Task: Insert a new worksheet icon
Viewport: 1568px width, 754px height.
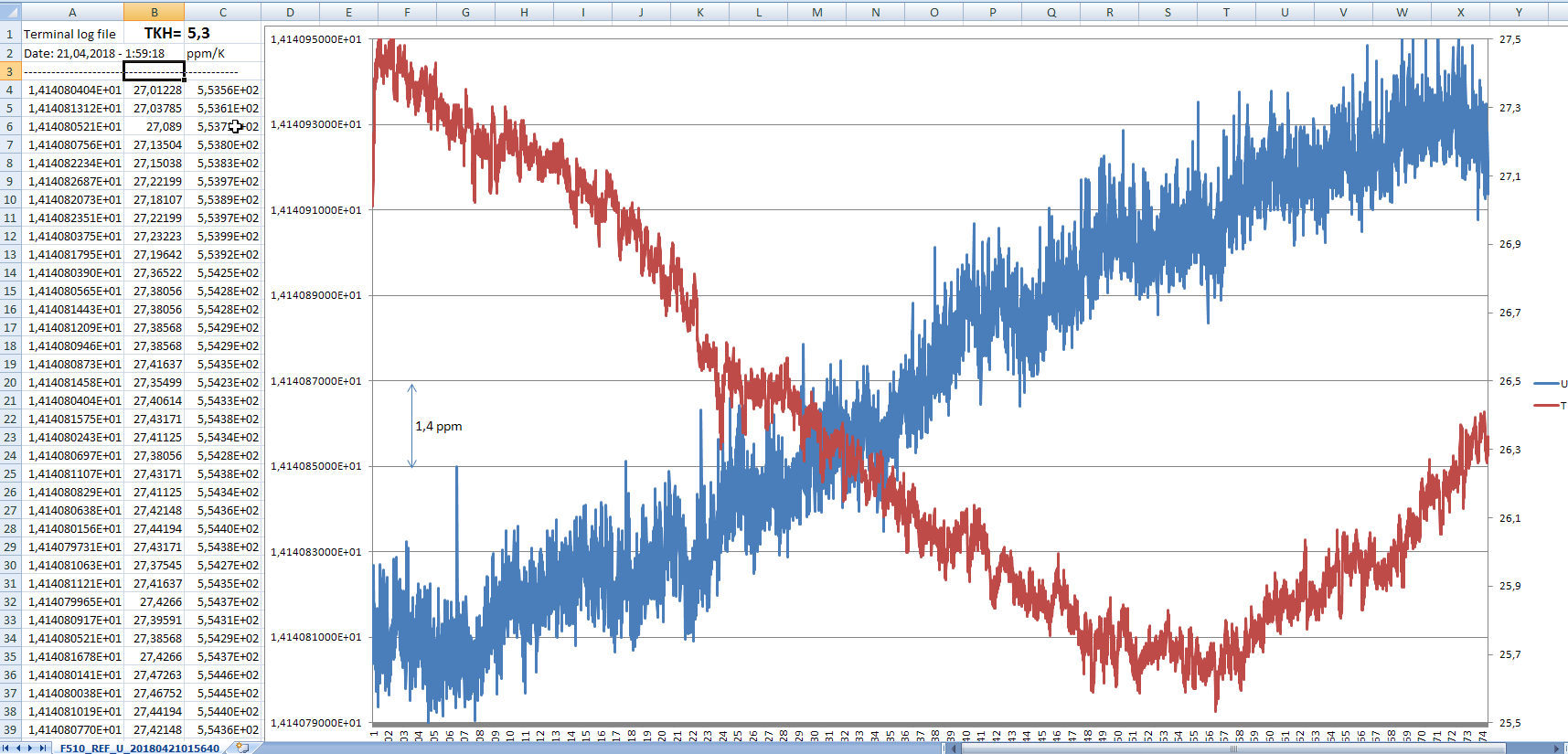Action: pyautogui.click(x=242, y=749)
